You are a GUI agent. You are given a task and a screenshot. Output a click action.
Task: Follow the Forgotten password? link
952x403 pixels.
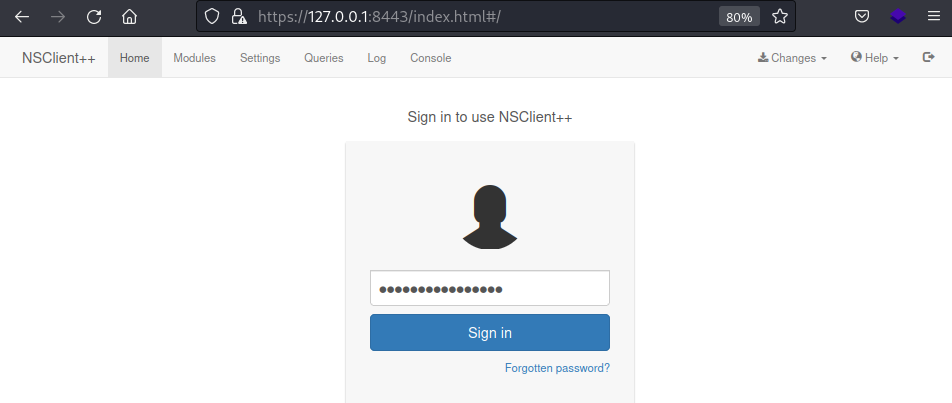click(x=557, y=368)
